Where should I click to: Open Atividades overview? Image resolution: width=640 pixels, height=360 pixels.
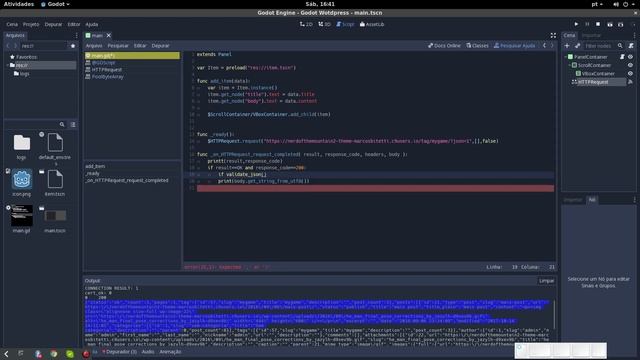coord(19,4)
